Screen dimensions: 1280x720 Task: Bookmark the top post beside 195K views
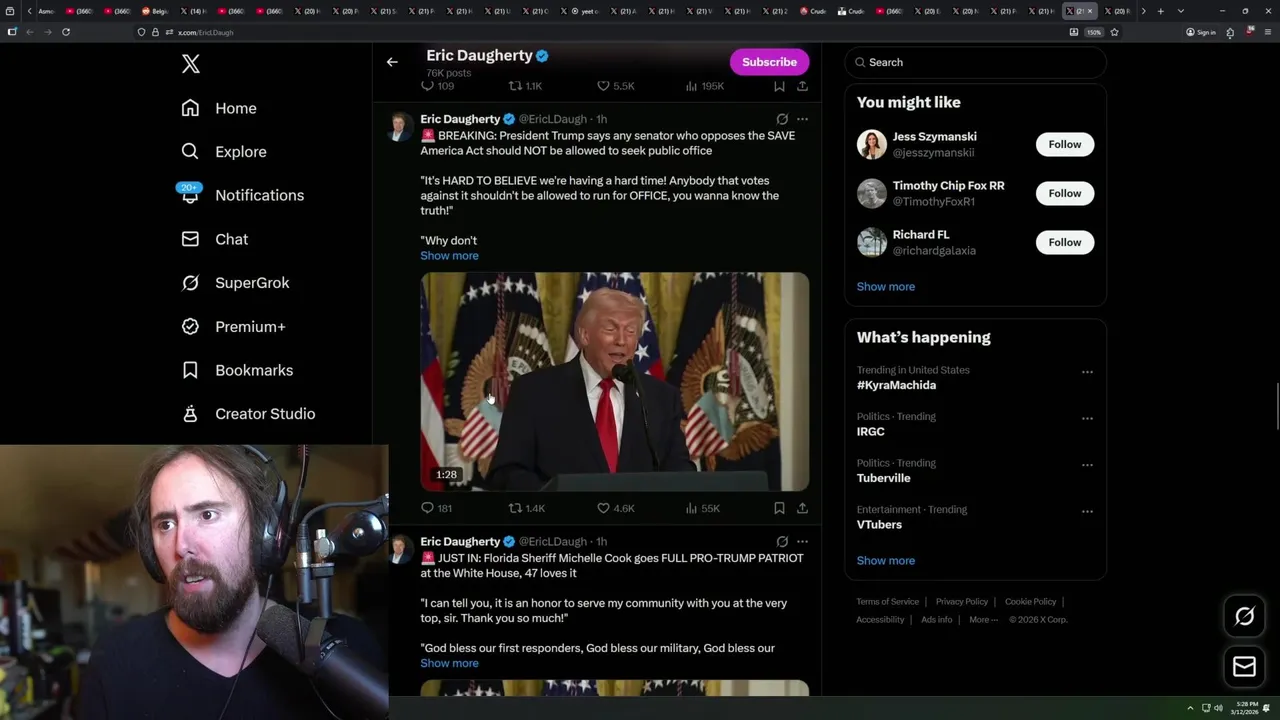point(779,86)
